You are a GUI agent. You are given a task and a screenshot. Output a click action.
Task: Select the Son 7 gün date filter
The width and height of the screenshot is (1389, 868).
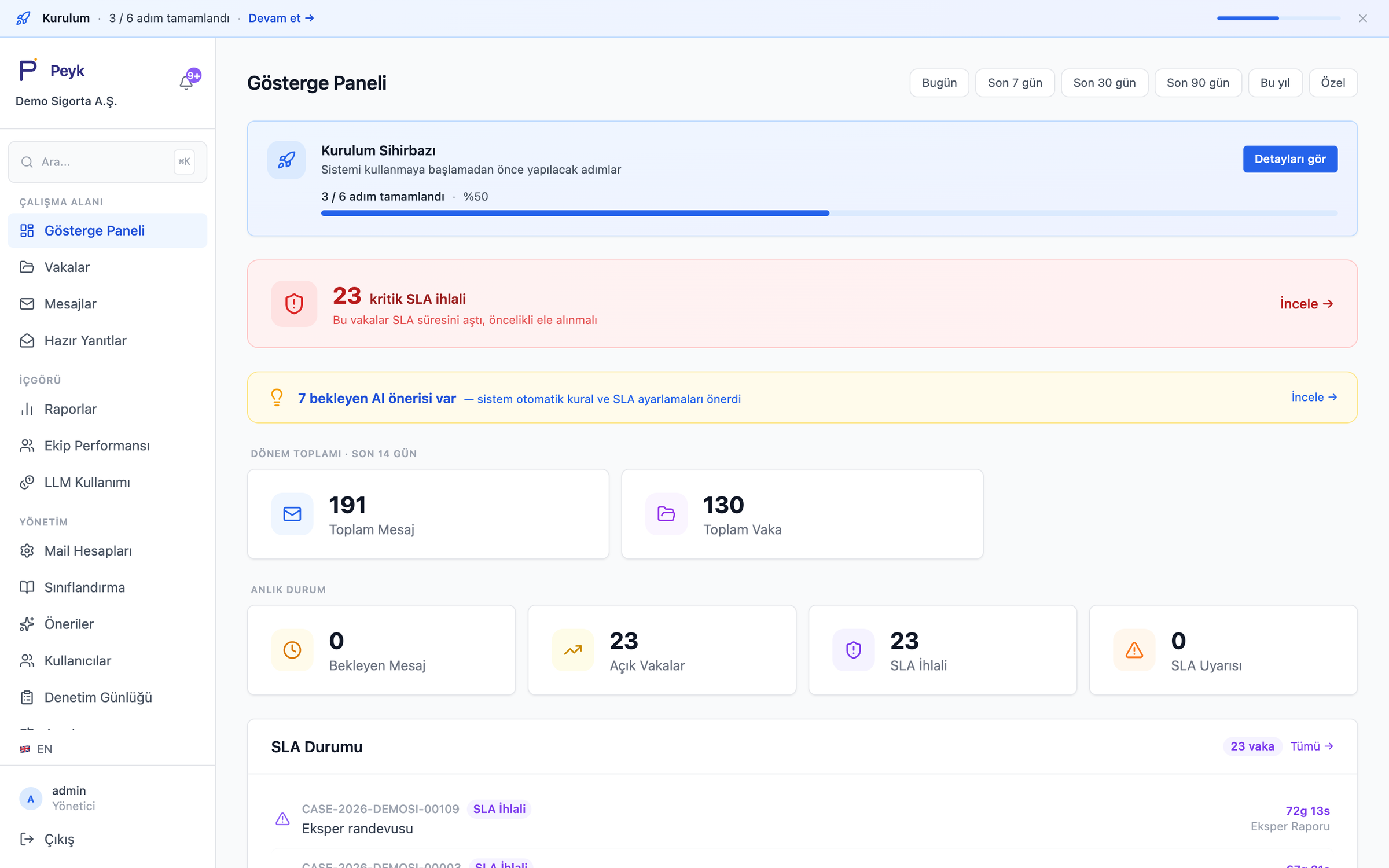click(x=1015, y=83)
